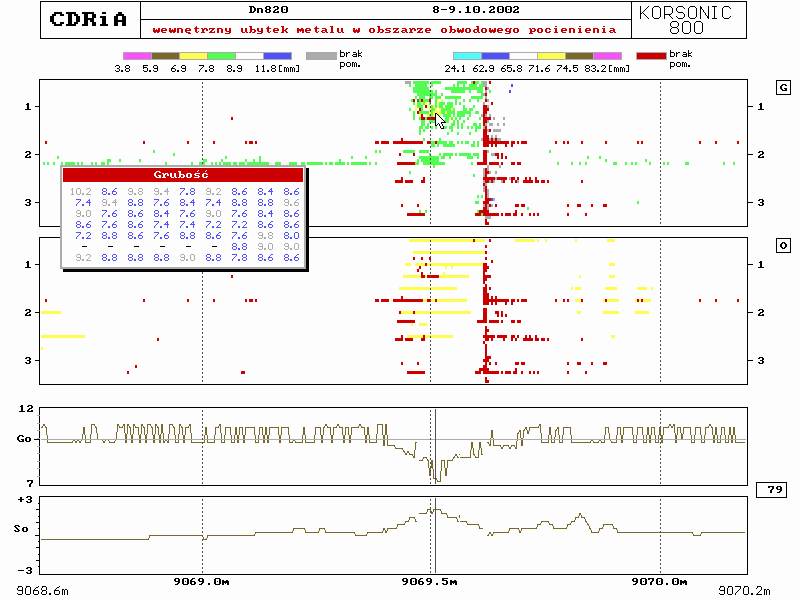This screenshot has width=800, height=600.
Task: Click the '9070.0m' distance label
Action: [x=659, y=582]
